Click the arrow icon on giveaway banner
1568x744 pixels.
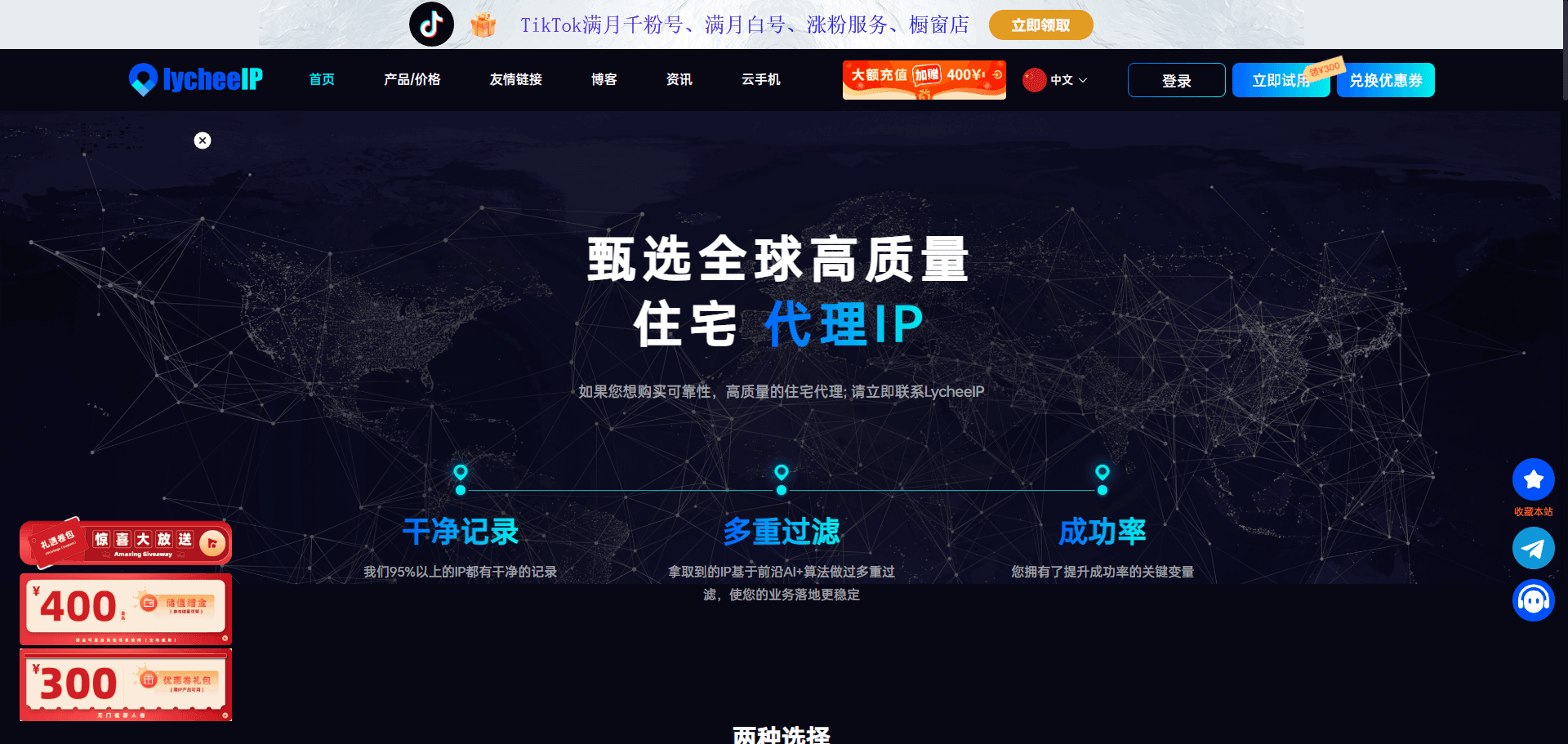tap(212, 543)
